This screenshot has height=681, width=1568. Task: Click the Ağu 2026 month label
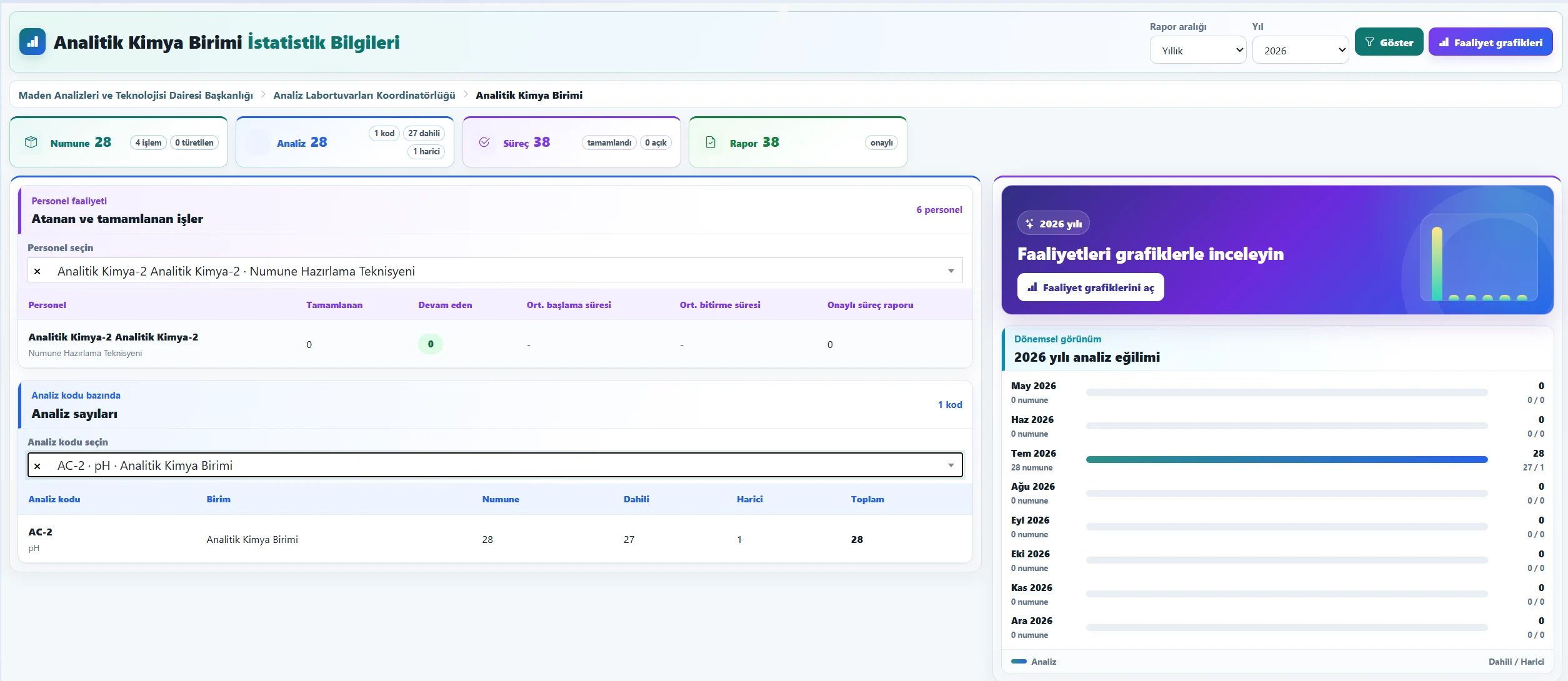pos(1033,486)
